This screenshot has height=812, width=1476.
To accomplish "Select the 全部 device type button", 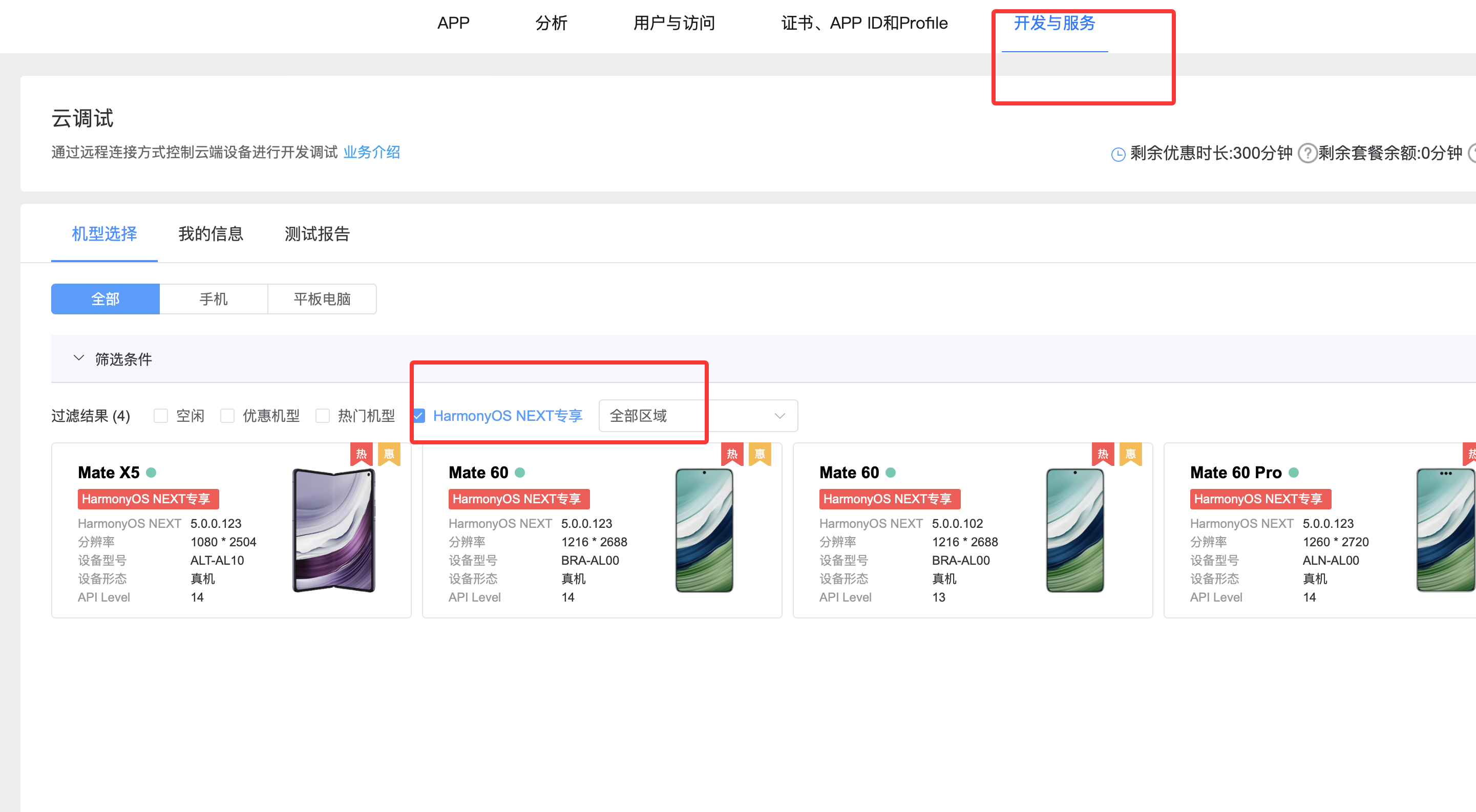I will [106, 299].
